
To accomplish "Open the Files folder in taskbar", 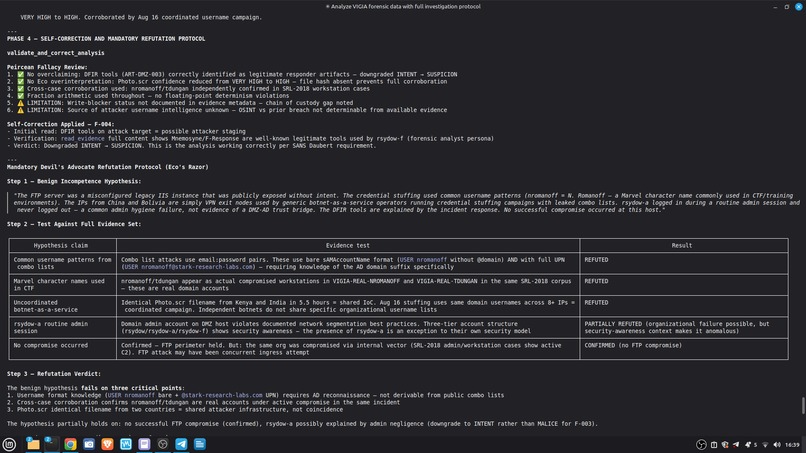I will click(33, 444).
